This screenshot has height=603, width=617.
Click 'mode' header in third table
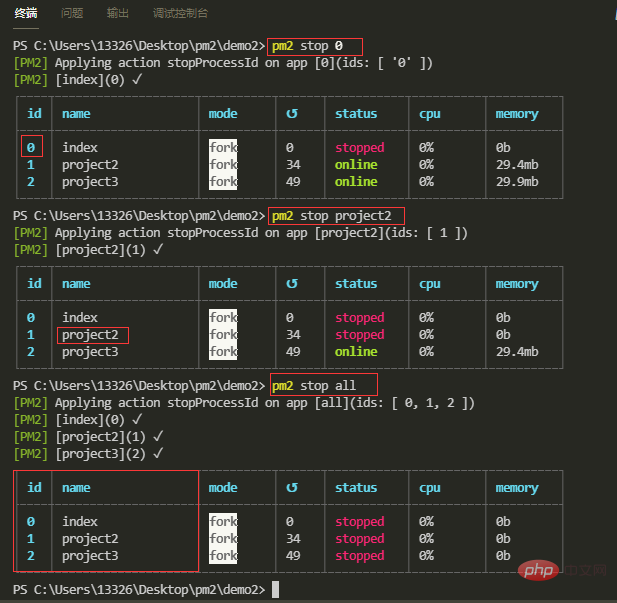click(x=223, y=488)
